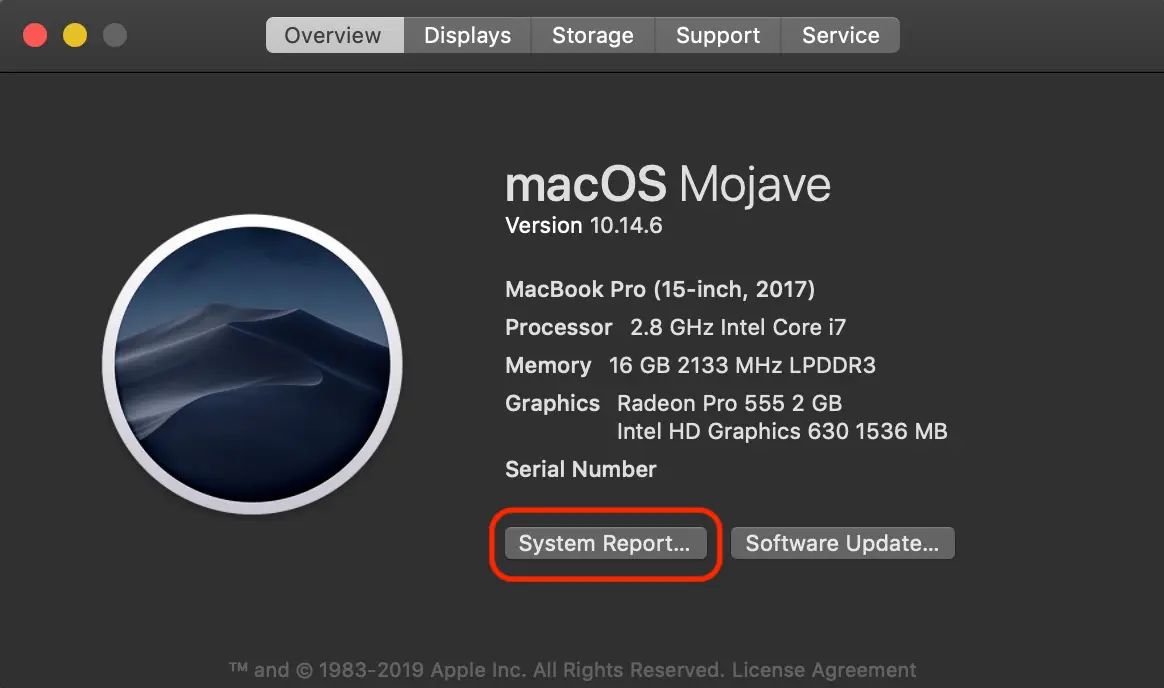Switch to the Displays tab
1164x688 pixels.
coord(468,35)
